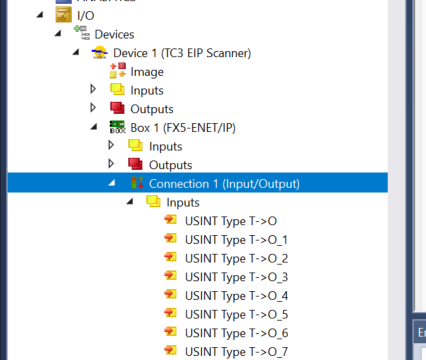Expand Inputs under Device 1

tap(93, 89)
